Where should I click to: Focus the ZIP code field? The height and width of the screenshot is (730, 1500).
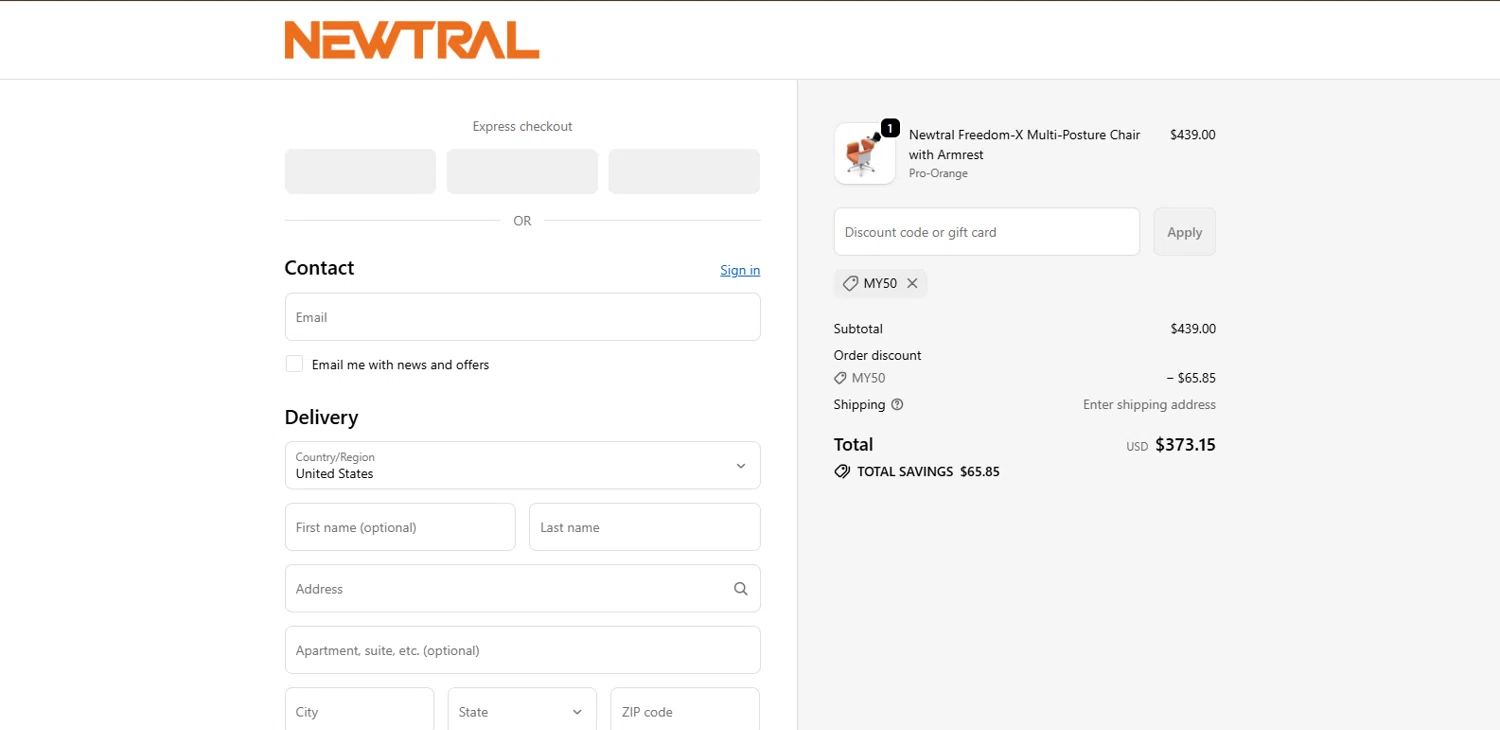point(685,711)
